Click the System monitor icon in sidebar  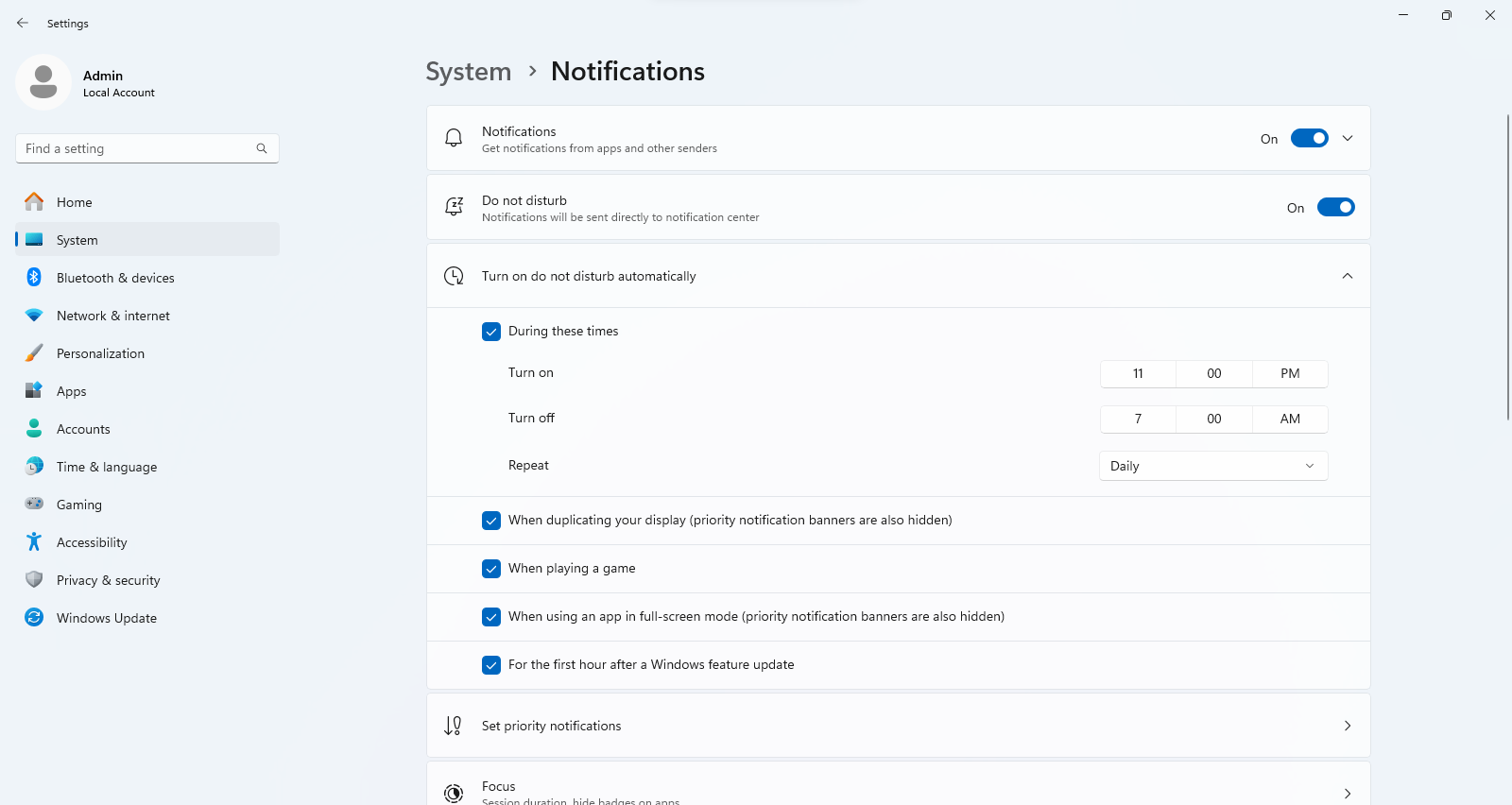(34, 239)
